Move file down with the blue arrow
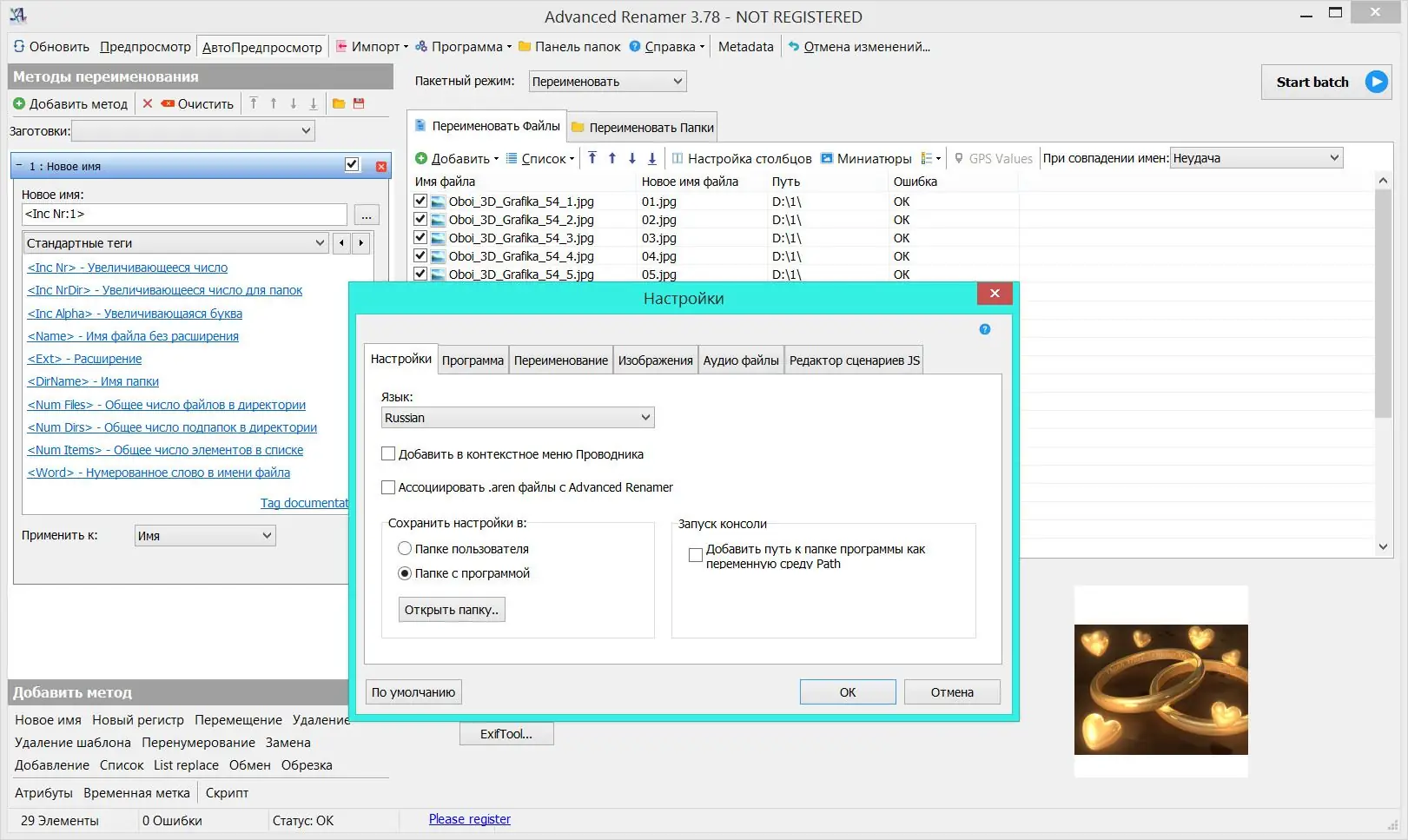 (632, 158)
